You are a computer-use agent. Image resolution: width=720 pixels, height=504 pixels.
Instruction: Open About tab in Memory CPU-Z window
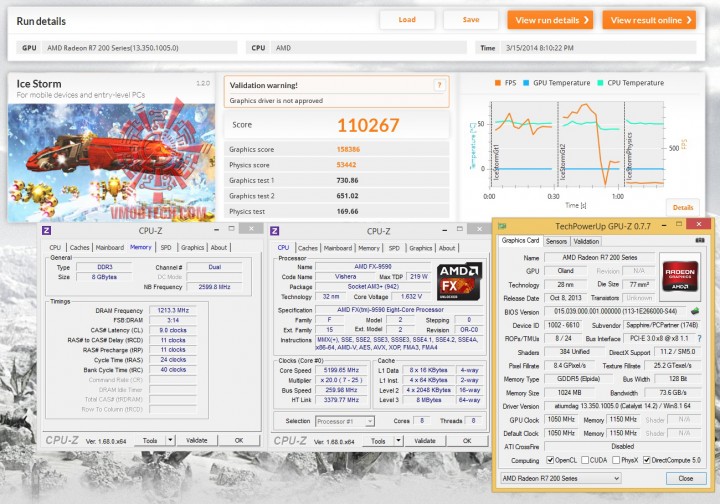point(219,247)
